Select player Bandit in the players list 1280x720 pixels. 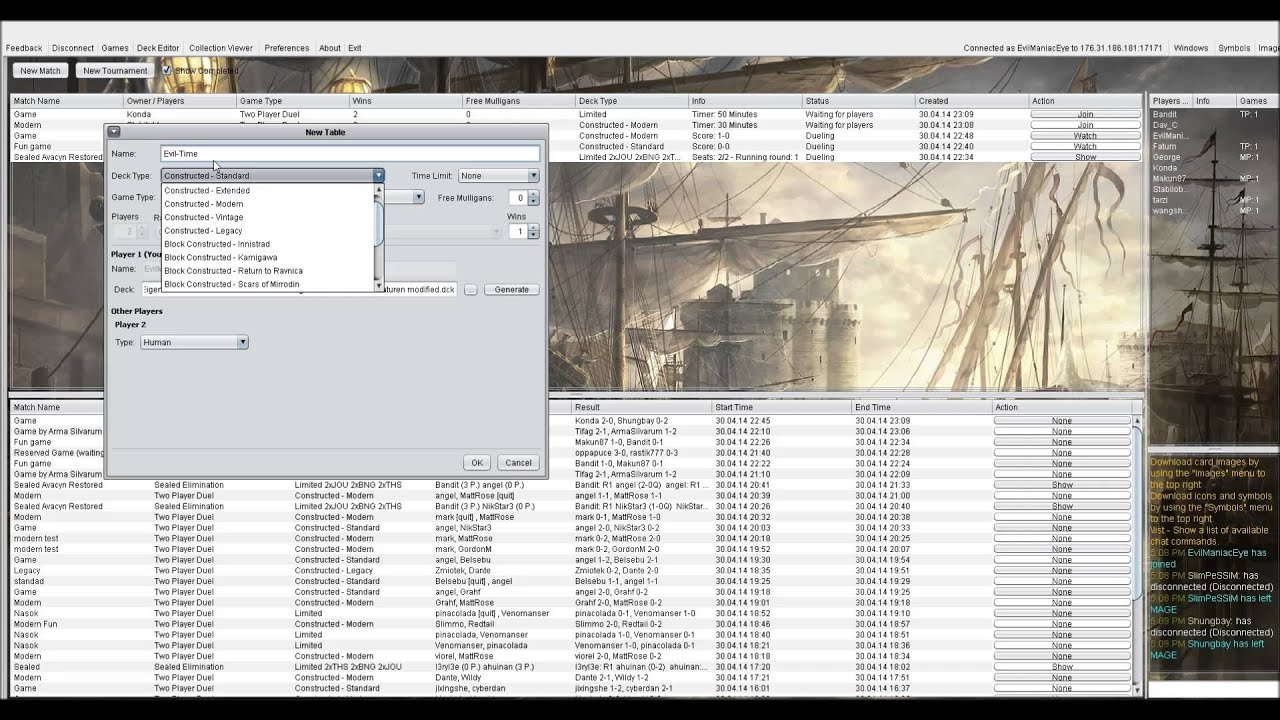coord(1165,115)
